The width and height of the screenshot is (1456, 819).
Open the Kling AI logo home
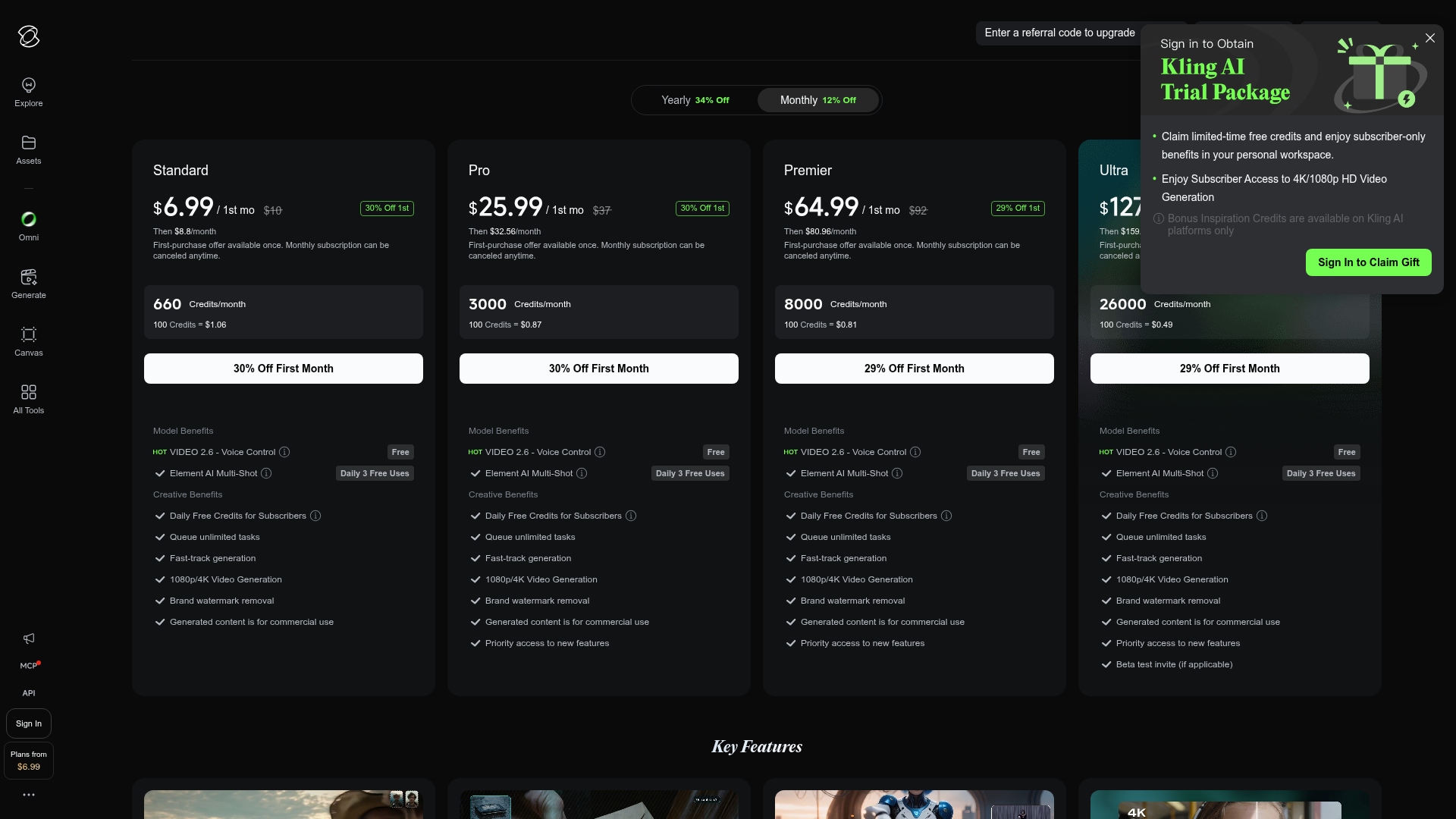[x=29, y=36]
